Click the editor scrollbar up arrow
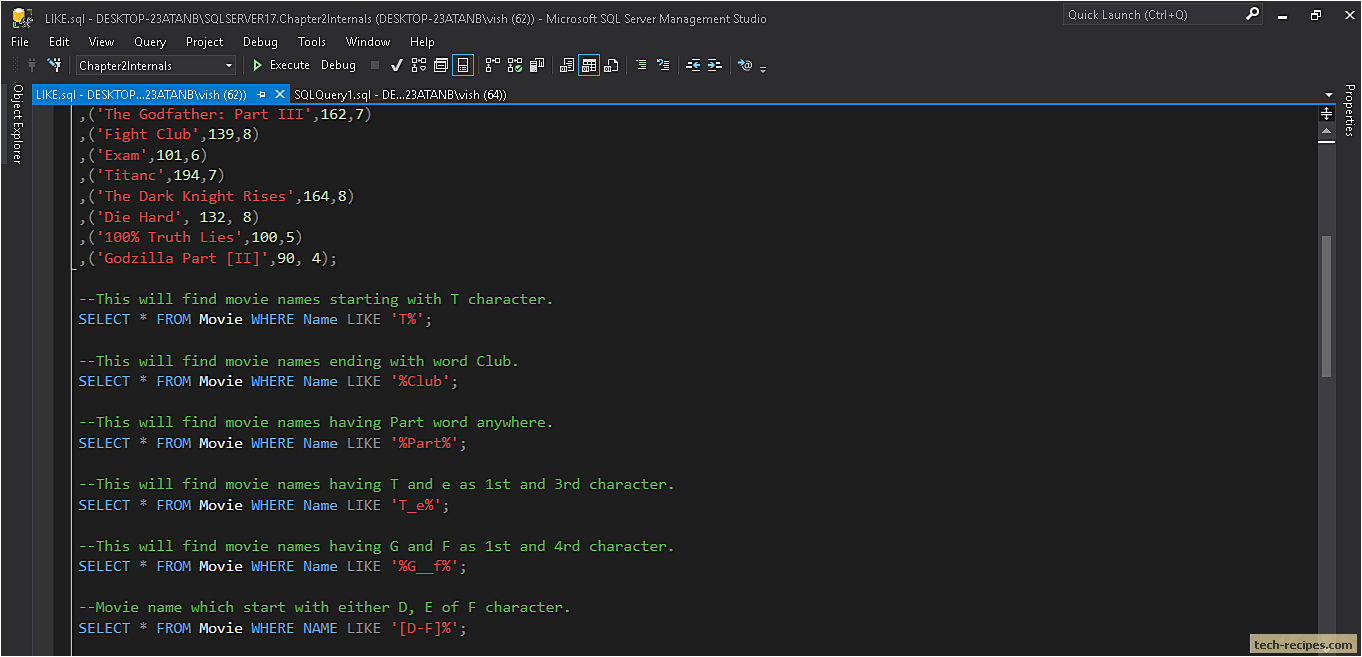 (1327, 131)
